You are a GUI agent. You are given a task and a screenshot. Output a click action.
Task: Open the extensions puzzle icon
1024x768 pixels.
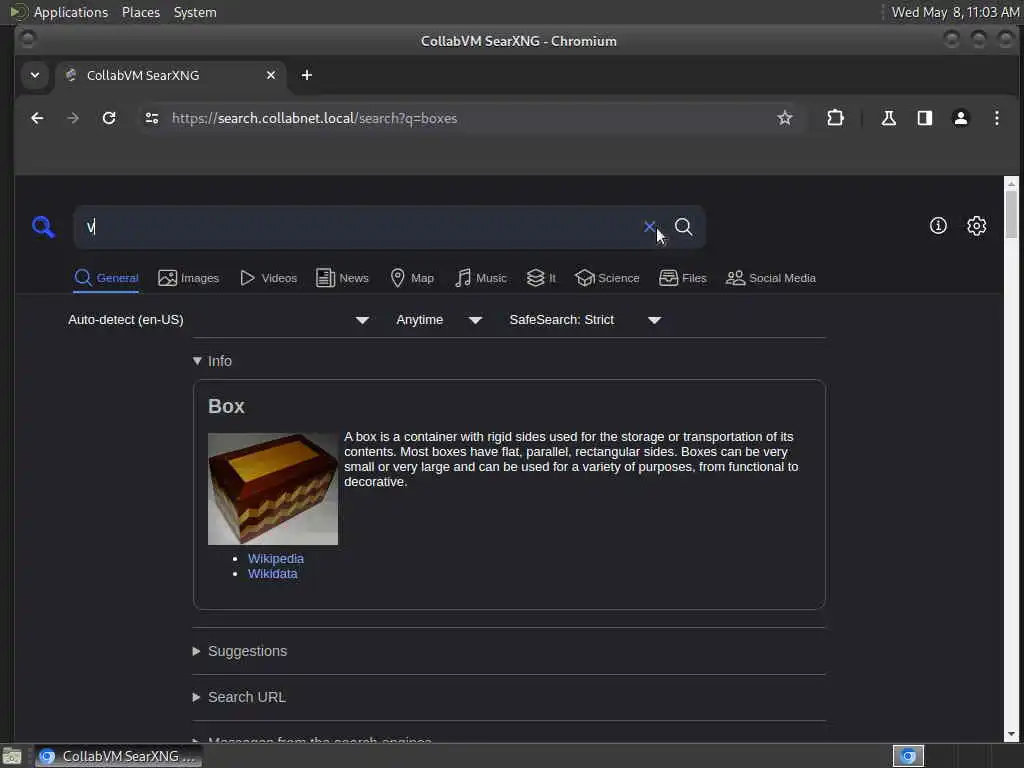tap(835, 118)
